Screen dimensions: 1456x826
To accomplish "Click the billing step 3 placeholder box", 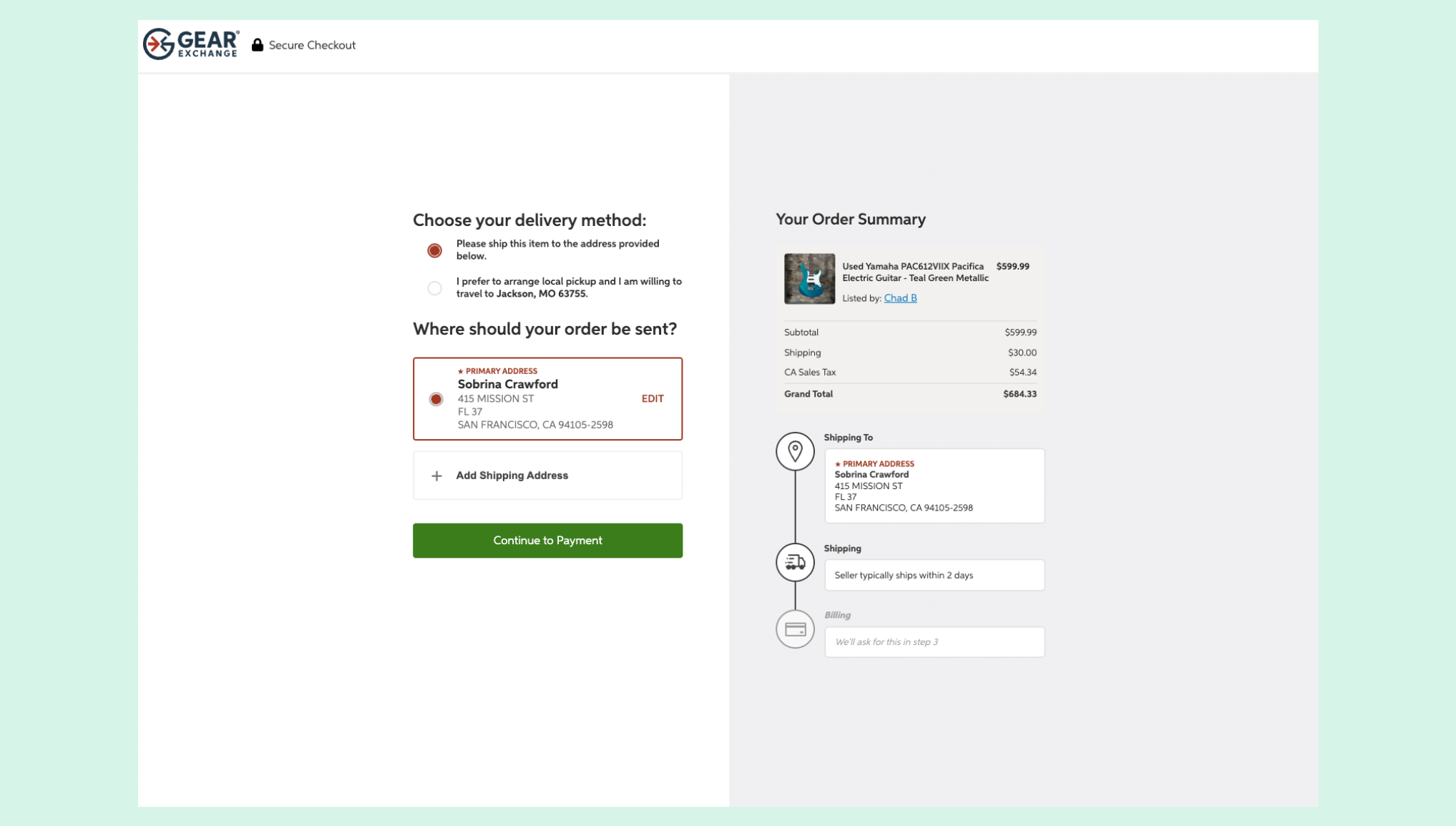I will (934, 641).
